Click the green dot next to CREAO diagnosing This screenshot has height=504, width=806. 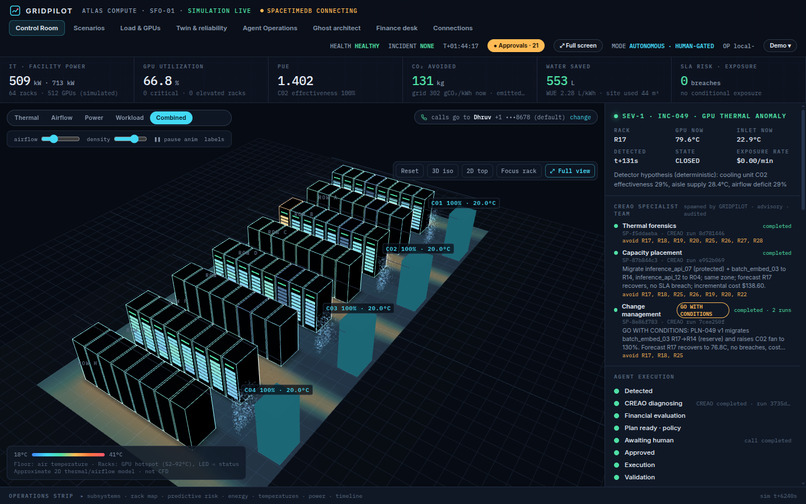[x=616, y=403]
